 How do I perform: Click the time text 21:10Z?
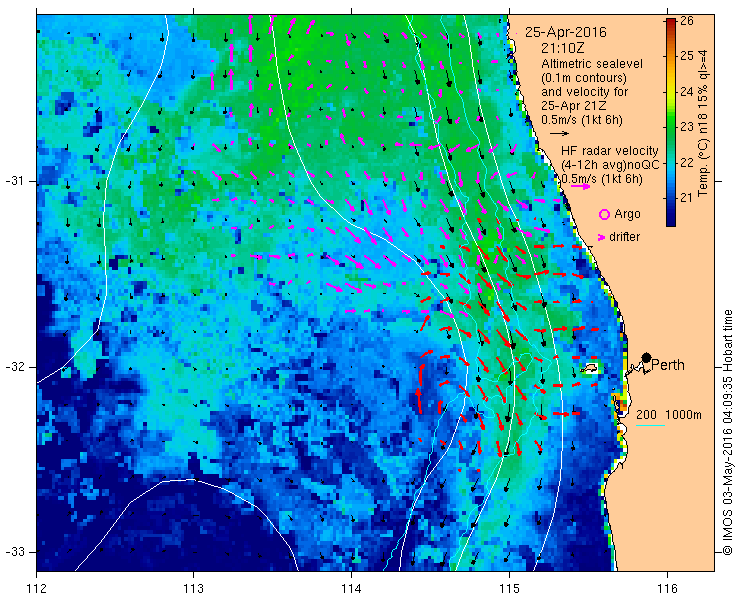[x=563, y=48]
